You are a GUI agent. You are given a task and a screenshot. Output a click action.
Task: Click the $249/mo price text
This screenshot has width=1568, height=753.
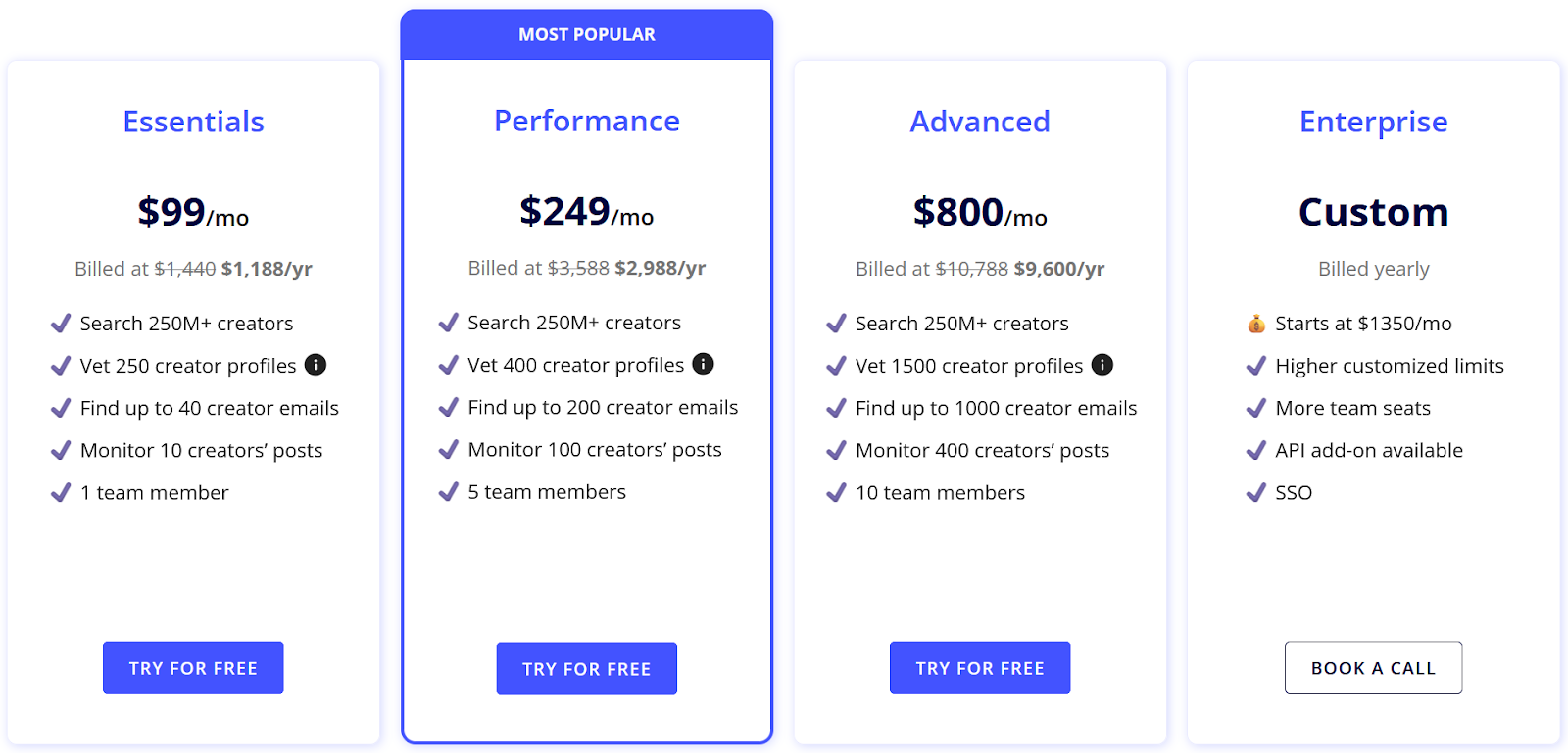(587, 212)
